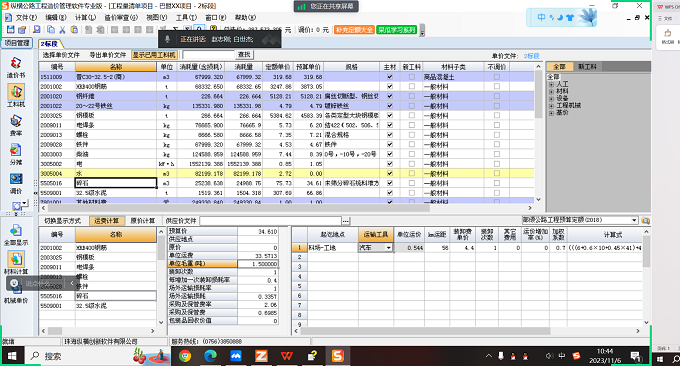
Task: Toggle 主材 checkbox for 钢纤维 row
Action: [389, 96]
